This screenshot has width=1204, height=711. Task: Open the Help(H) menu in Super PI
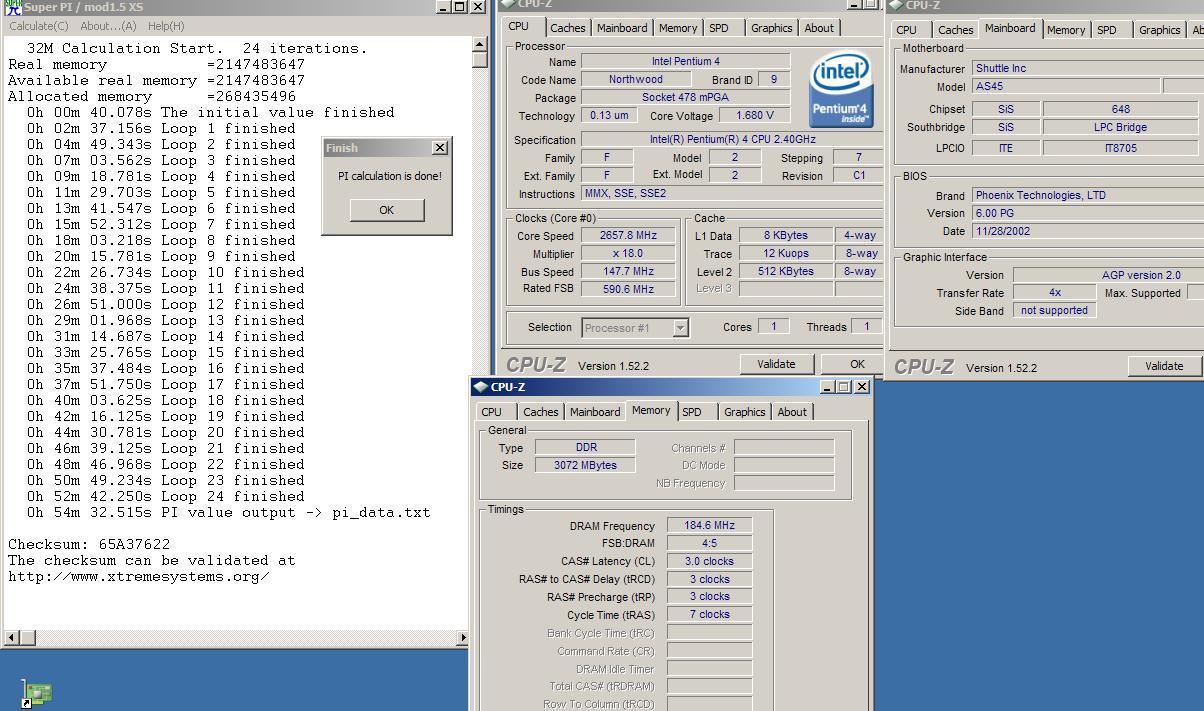[166, 26]
